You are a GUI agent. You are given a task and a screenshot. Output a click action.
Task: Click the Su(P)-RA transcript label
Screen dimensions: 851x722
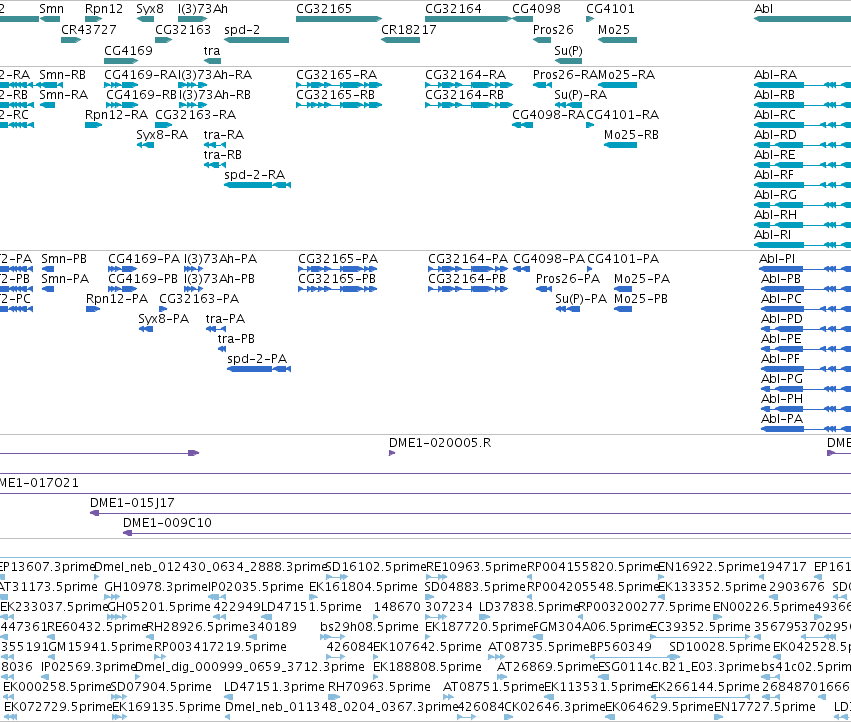[x=581, y=94]
